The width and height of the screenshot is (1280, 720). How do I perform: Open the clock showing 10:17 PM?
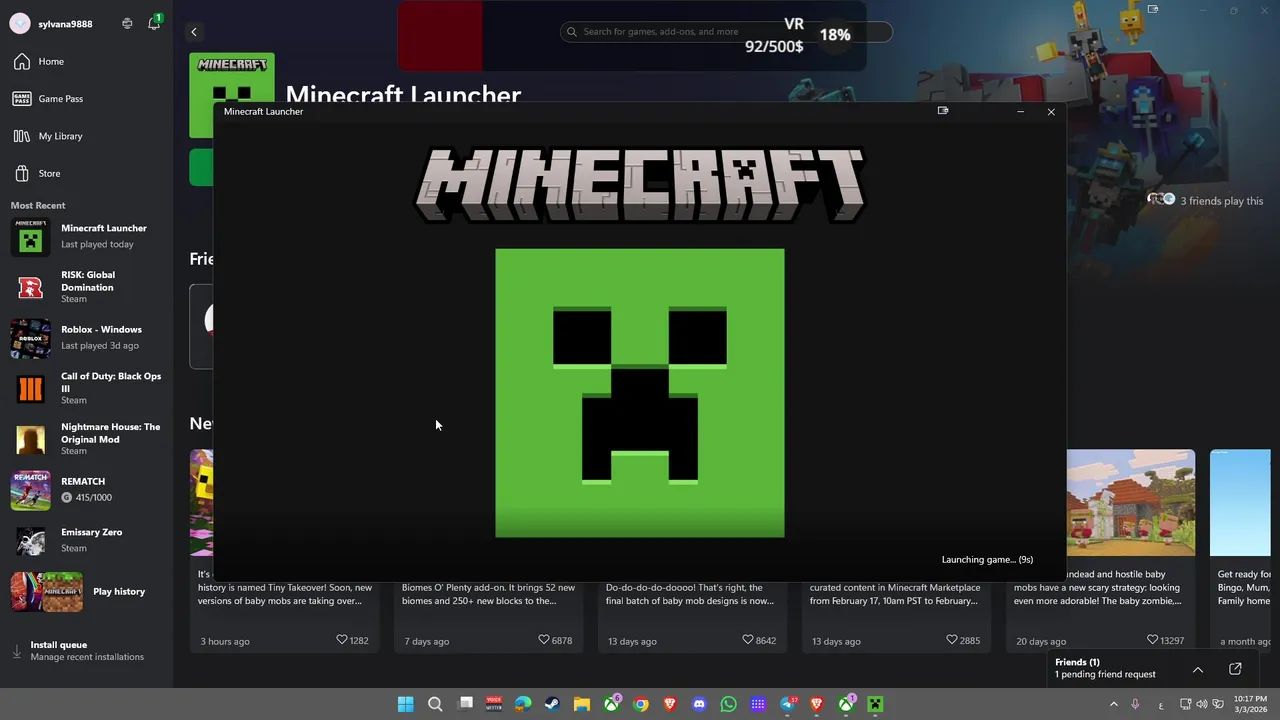1250,704
